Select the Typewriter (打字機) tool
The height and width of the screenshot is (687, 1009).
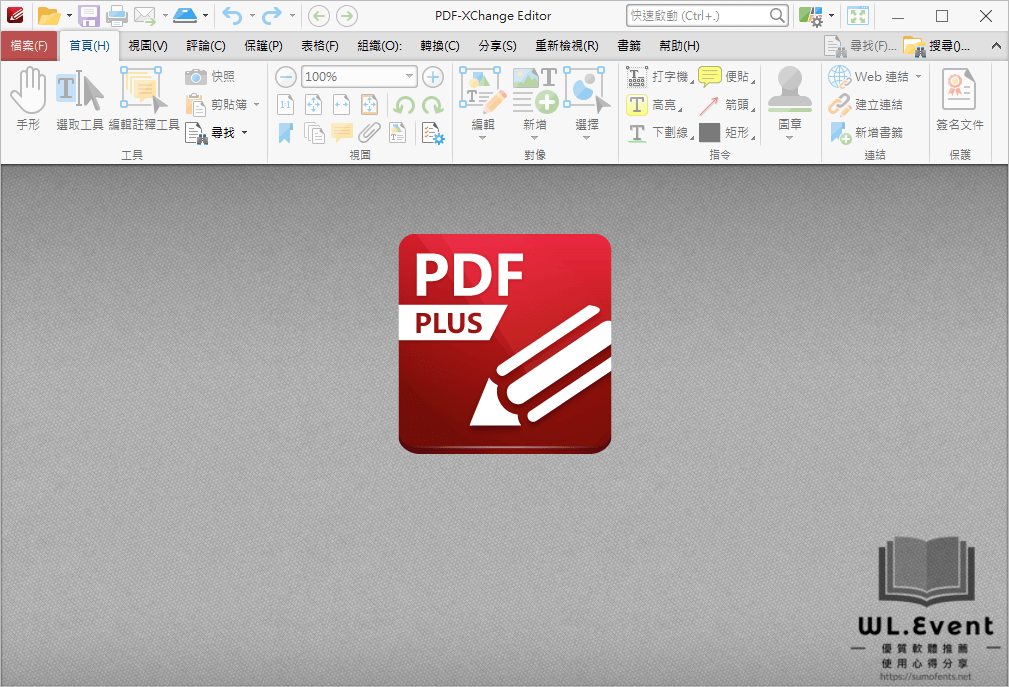point(658,77)
